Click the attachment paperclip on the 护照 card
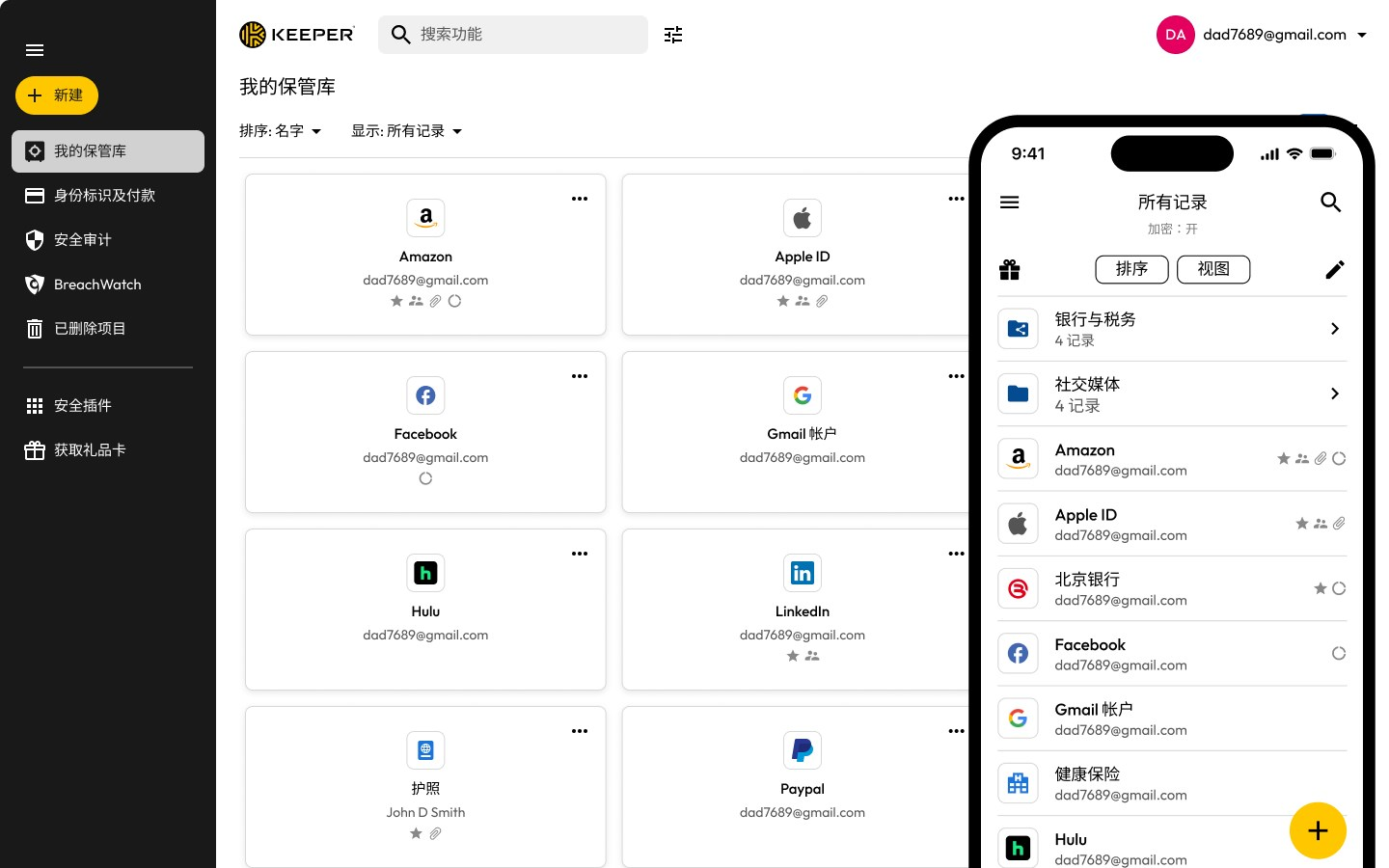Viewport: 1389px width, 868px height. click(435, 833)
